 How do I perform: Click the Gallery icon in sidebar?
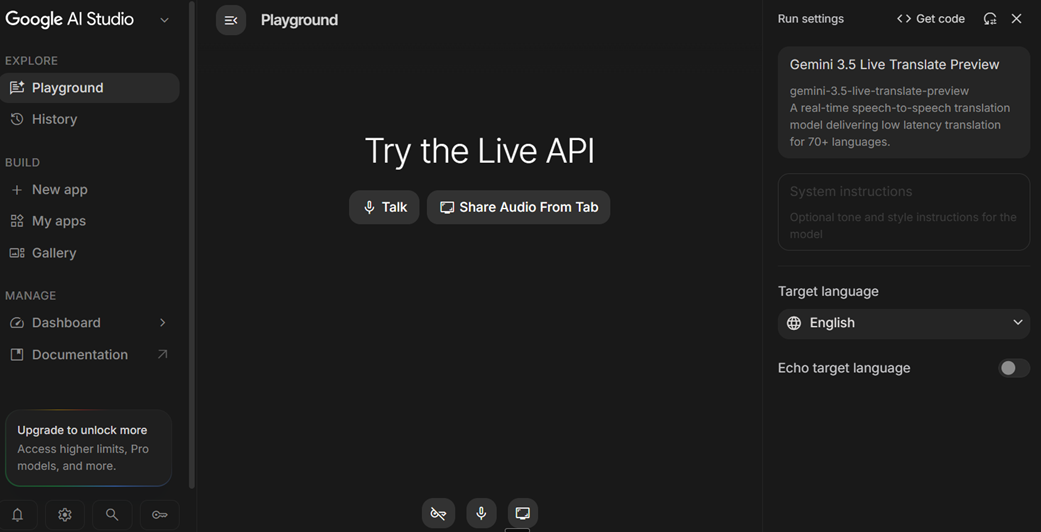click(x=17, y=253)
